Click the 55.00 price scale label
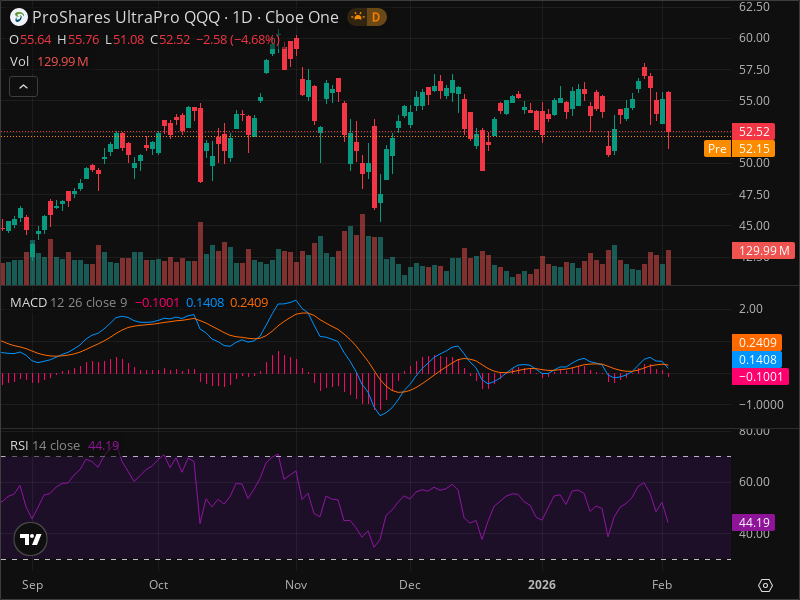Image resolution: width=800 pixels, height=600 pixels. pyautogui.click(x=754, y=101)
